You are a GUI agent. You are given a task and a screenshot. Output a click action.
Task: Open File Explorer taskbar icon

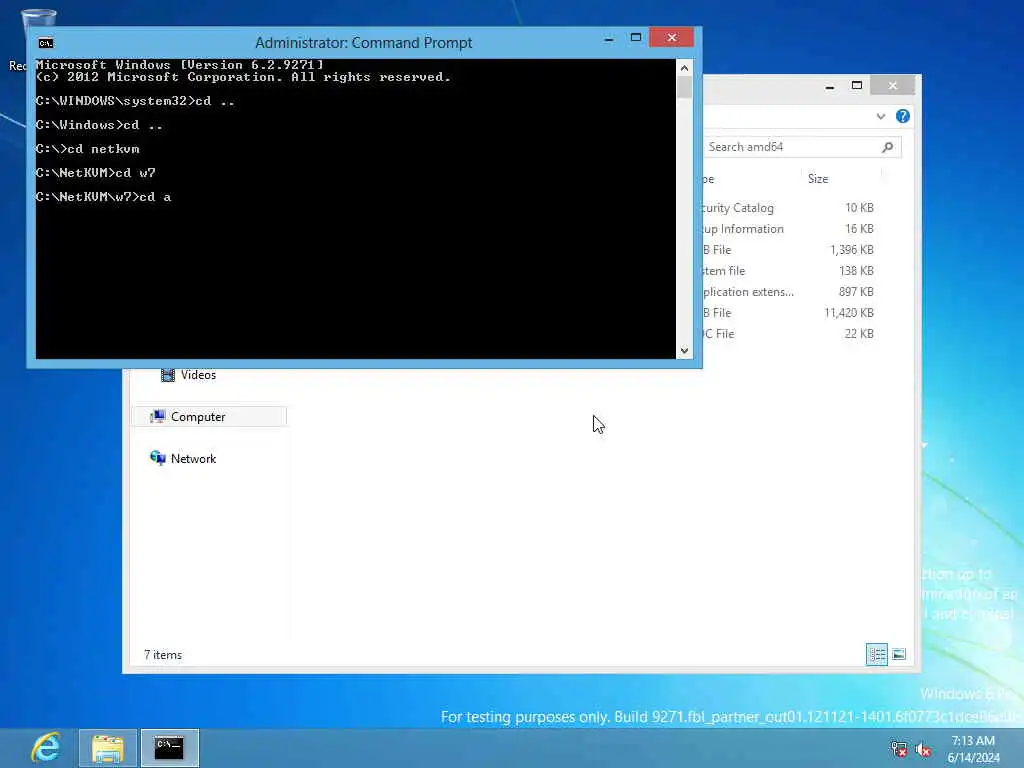pos(108,748)
